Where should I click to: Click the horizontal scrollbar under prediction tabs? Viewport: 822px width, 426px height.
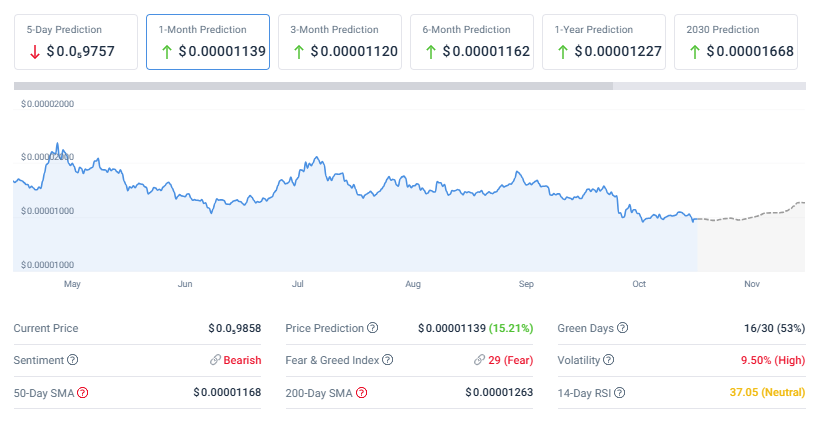(312, 86)
